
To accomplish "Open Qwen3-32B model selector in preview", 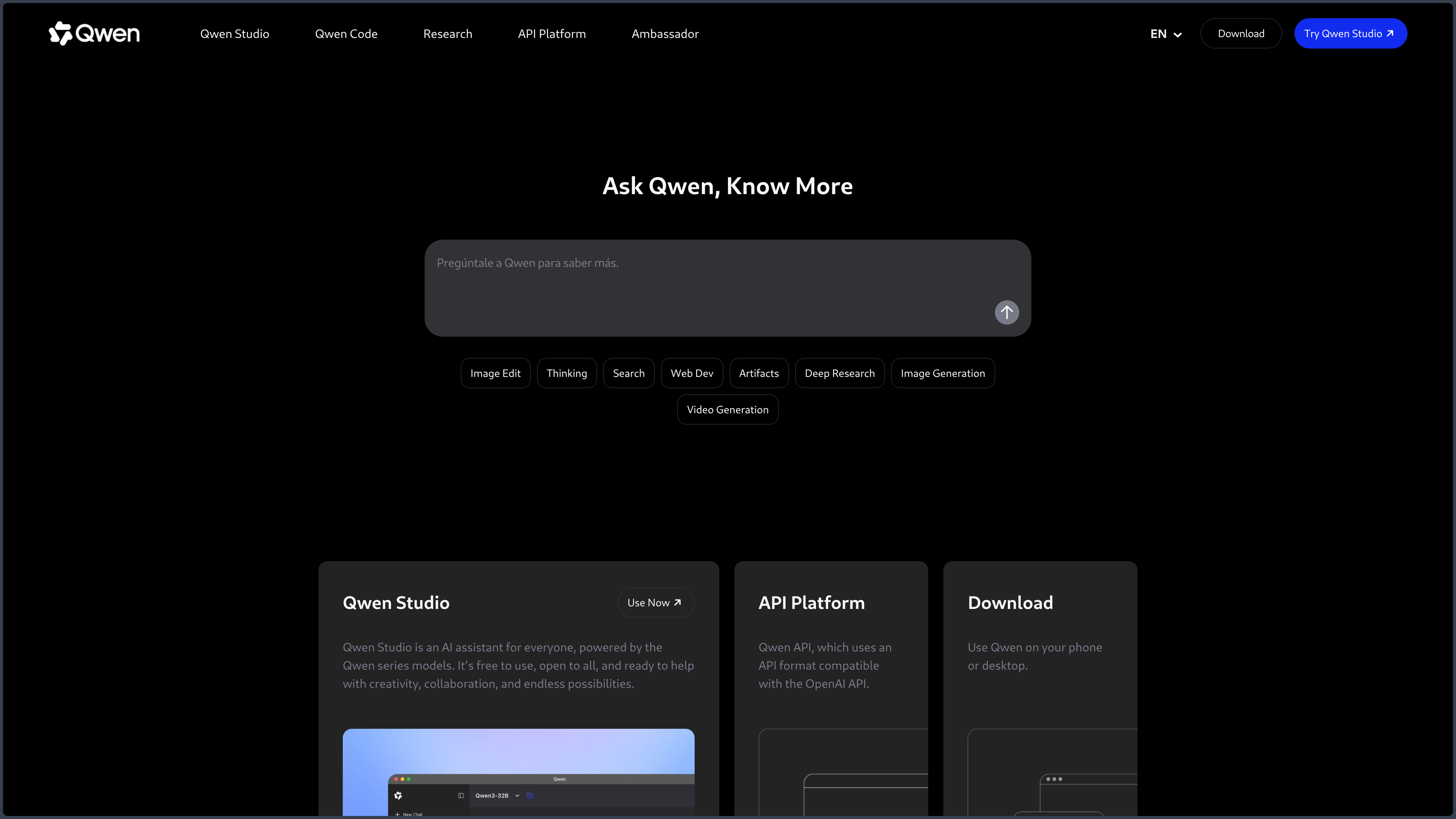I will 497,795.
